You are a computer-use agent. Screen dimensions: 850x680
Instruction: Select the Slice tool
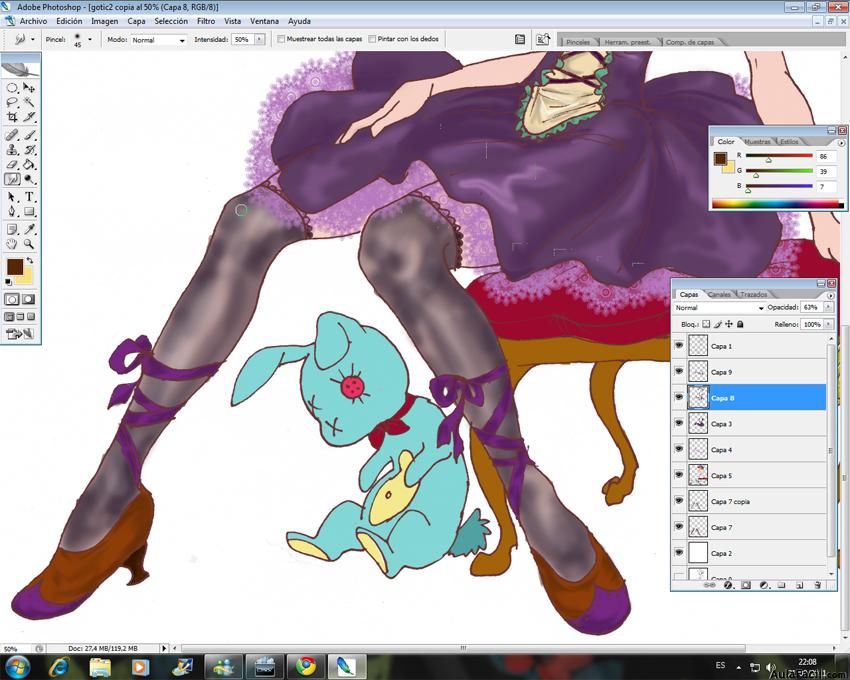pos(29,117)
